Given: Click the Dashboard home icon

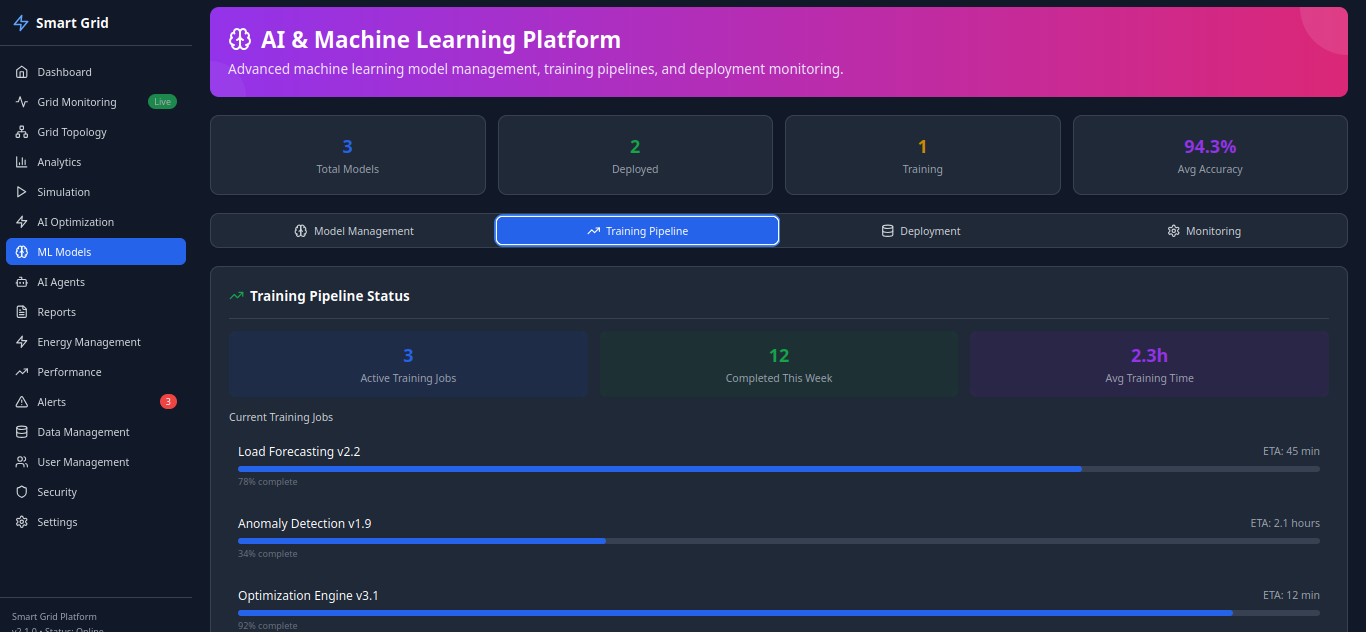Looking at the screenshot, I should tap(22, 72).
